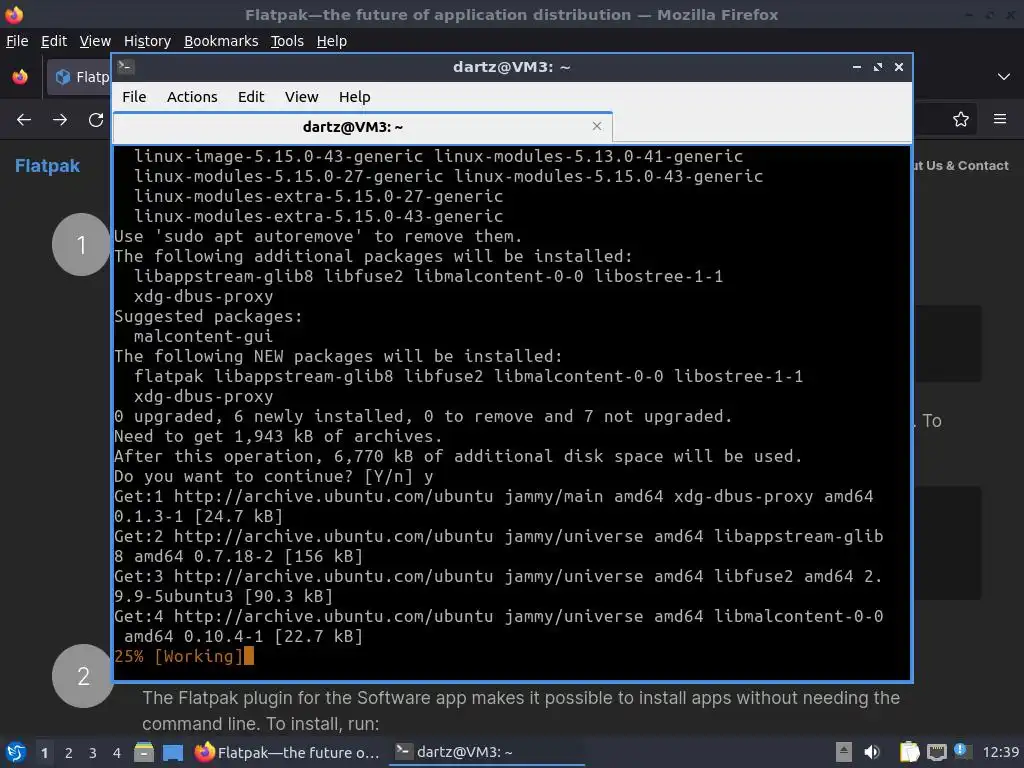Open Firefox Help menu
This screenshot has width=1024, height=768.
pos(332,41)
